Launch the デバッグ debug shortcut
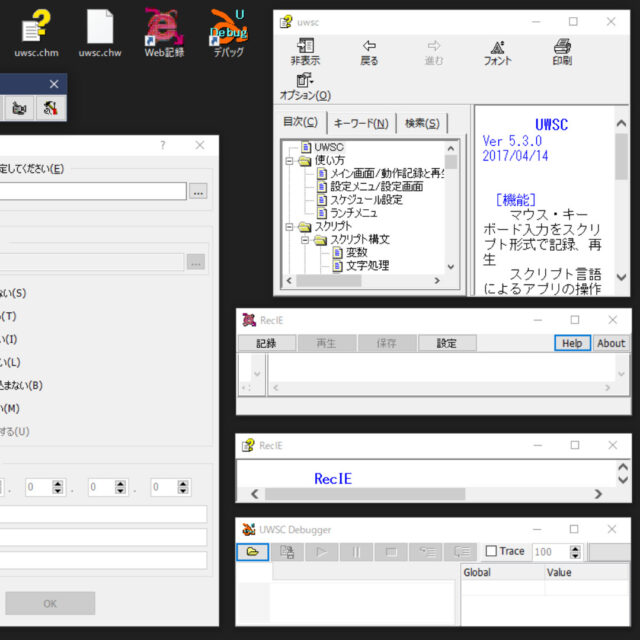The width and height of the screenshot is (640, 640). [229, 33]
